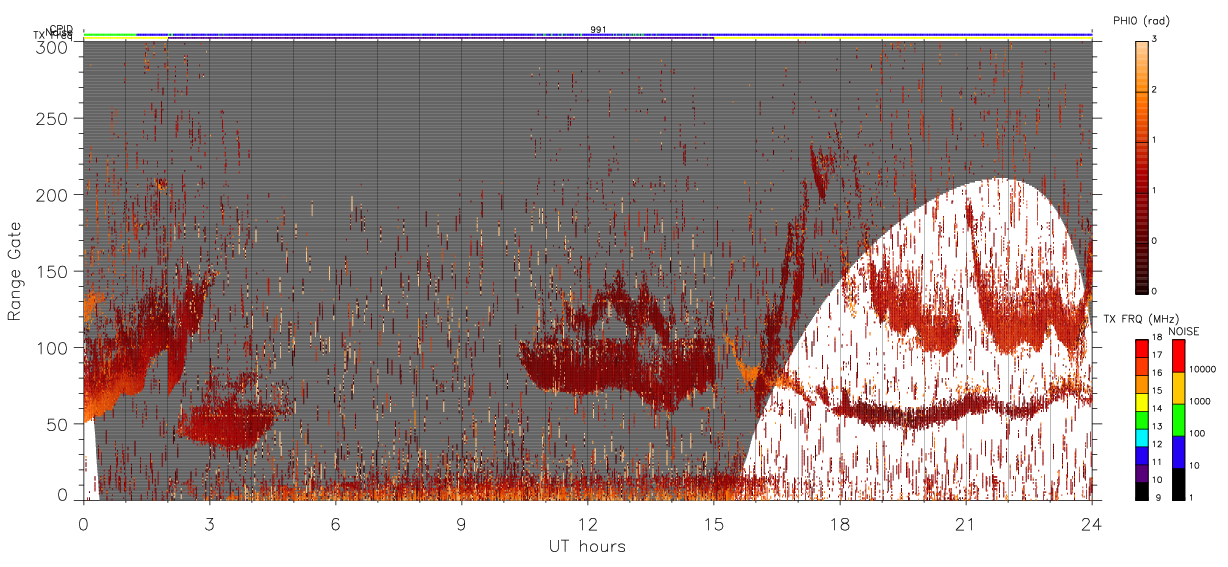Click the Range Gate axis label
The height and width of the screenshot is (567, 1228).
coord(15,272)
